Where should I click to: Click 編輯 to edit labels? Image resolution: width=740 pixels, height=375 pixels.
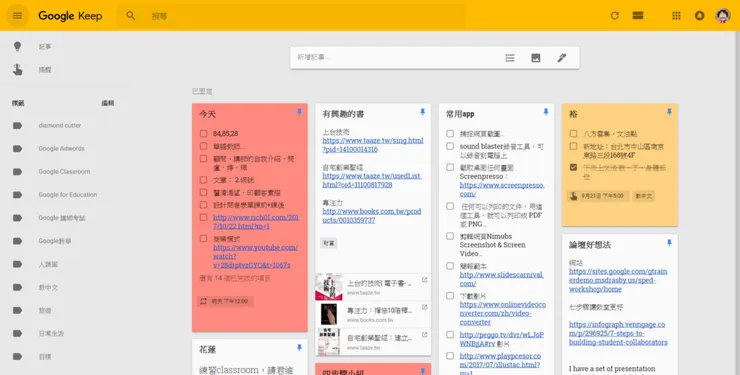[108, 103]
